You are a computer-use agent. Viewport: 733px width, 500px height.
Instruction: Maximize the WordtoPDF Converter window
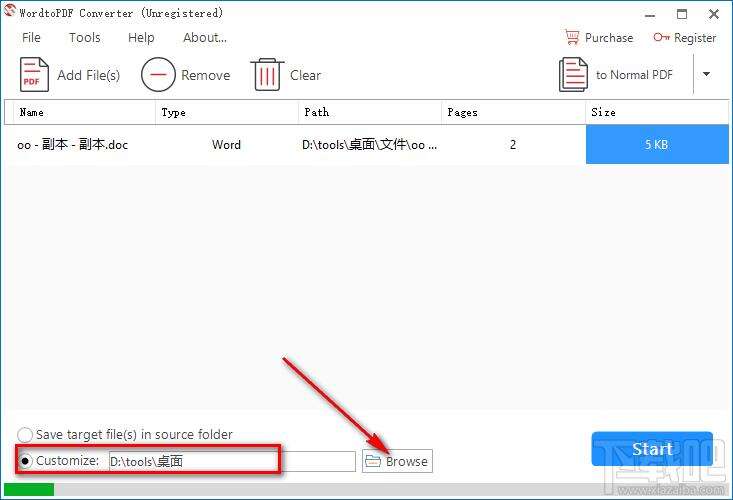pyautogui.click(x=682, y=14)
